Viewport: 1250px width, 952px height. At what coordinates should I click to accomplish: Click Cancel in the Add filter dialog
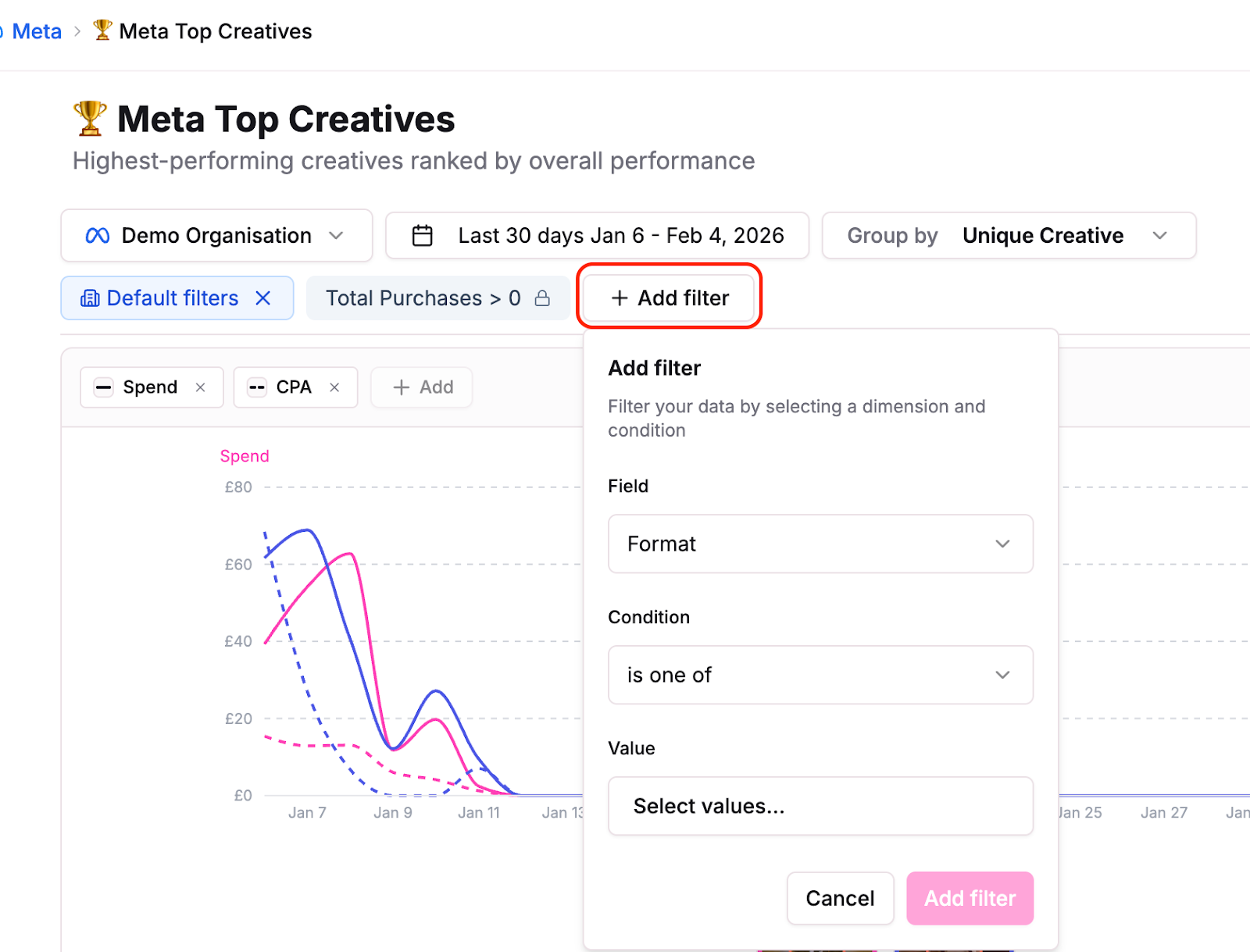tap(840, 898)
